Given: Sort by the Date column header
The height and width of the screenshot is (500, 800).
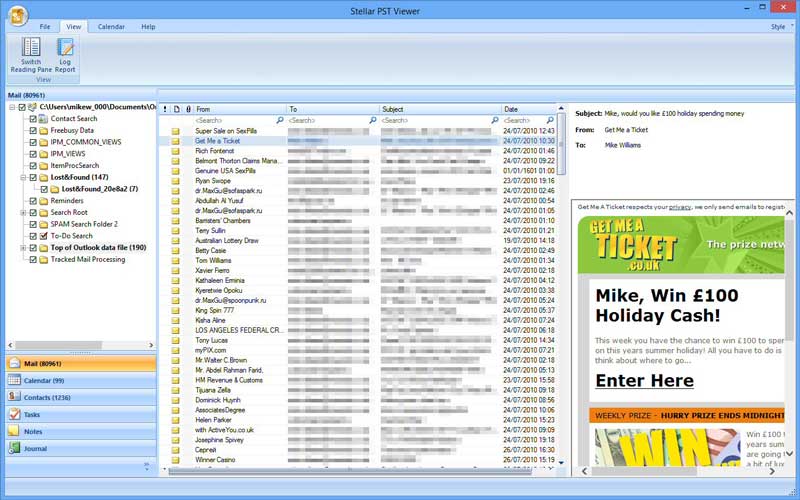Looking at the screenshot, I should 529,109.
